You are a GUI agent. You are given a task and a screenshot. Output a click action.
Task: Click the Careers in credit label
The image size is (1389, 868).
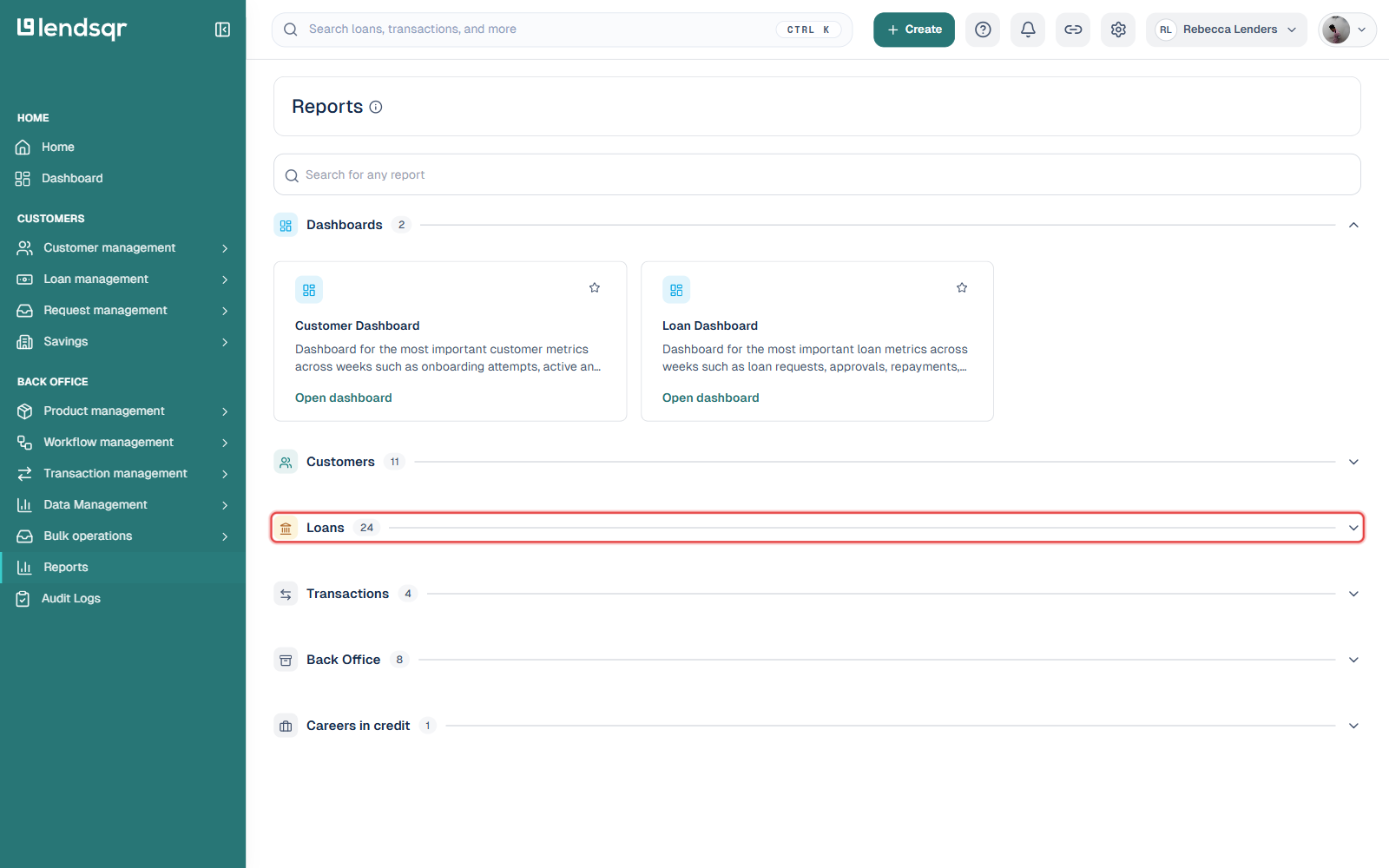358,726
